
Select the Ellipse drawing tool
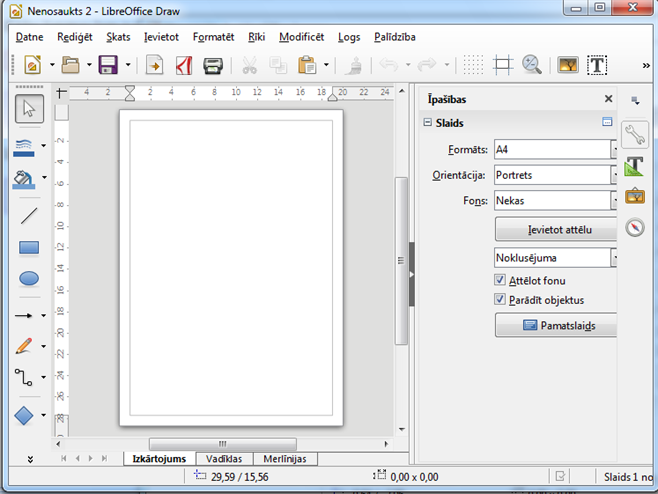[x=29, y=279]
